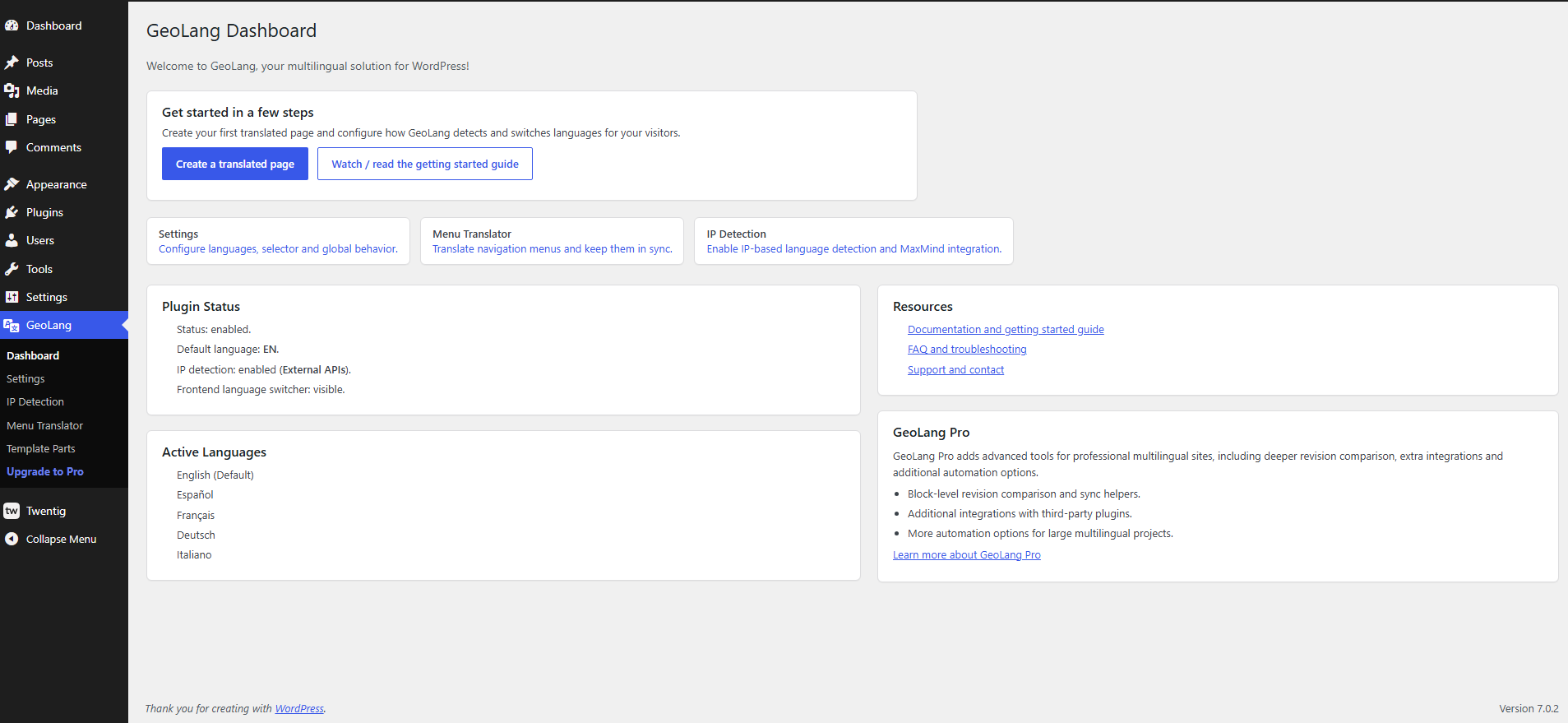The width and height of the screenshot is (1568, 723).
Task: Open Configure languages, selector and global behavior link
Action: coord(278,249)
